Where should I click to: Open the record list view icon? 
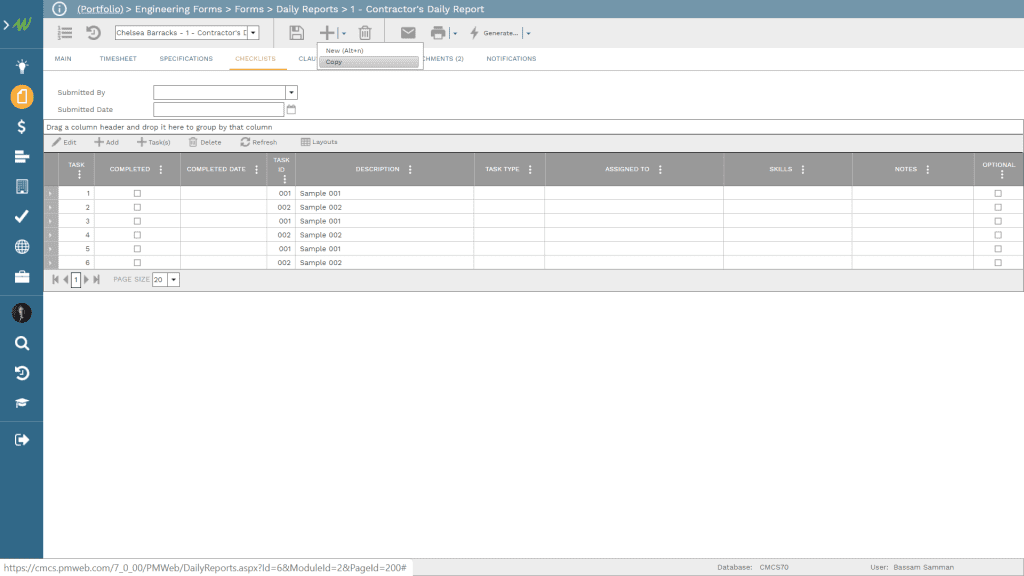tap(65, 33)
